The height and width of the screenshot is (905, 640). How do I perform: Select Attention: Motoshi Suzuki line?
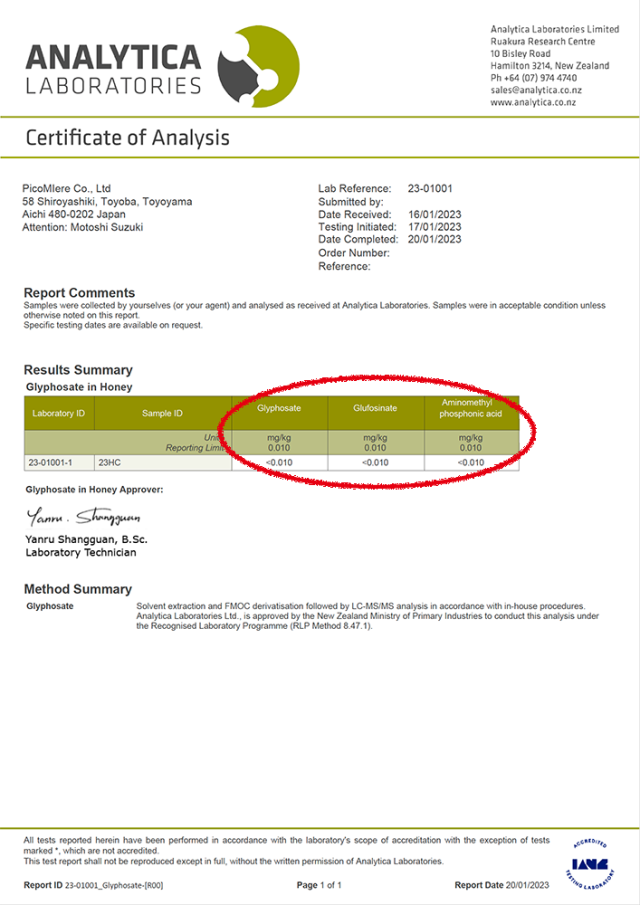pyautogui.click(x=83, y=227)
